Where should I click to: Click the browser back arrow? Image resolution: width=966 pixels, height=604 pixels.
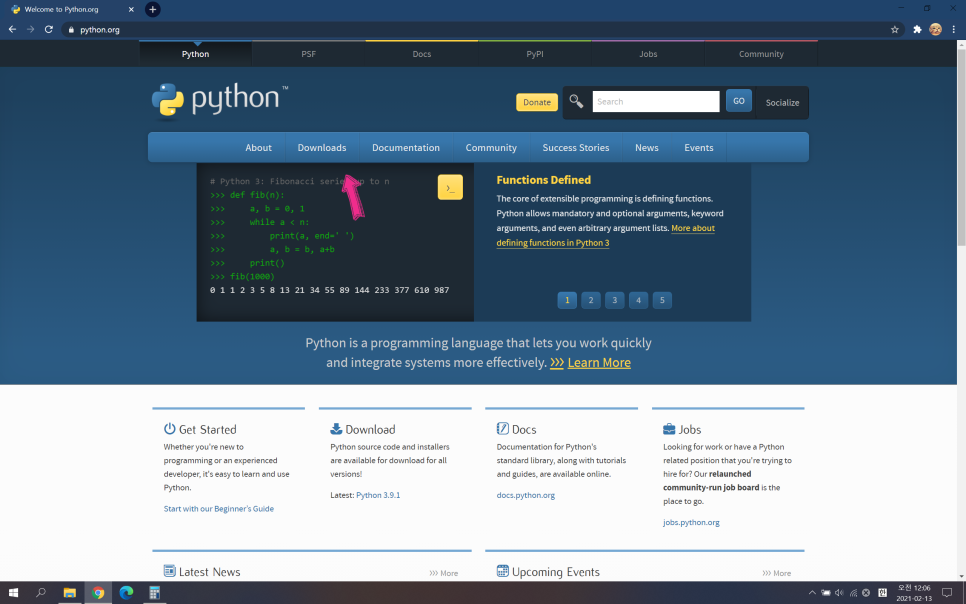pos(12,29)
